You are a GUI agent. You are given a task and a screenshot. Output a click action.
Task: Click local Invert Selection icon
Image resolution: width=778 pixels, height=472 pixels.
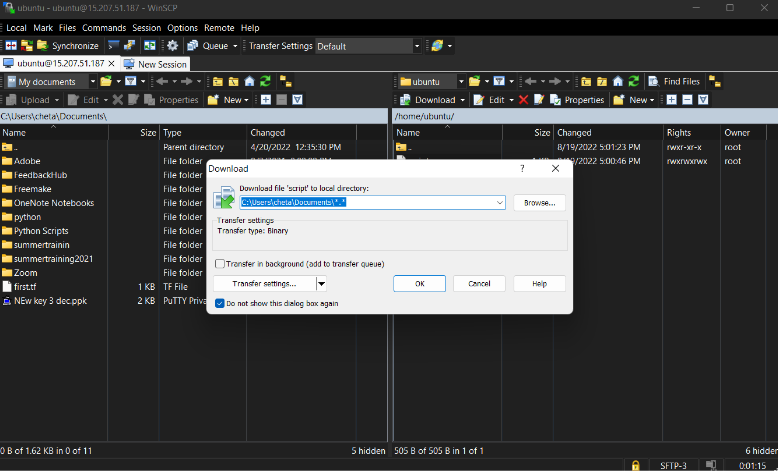coord(297,100)
